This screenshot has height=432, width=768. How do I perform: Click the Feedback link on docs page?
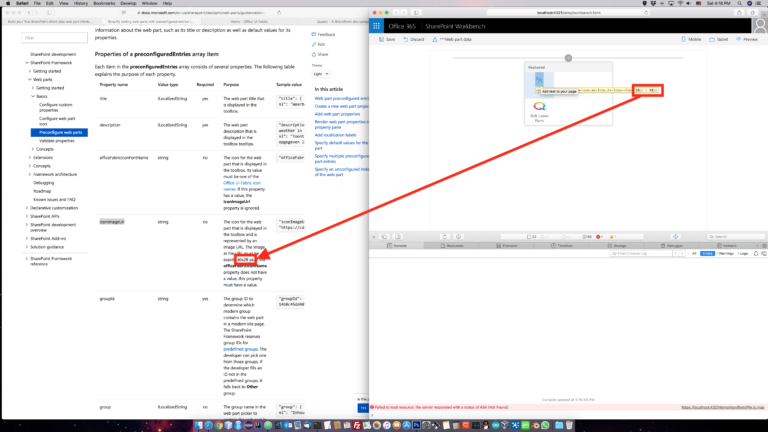click(x=323, y=34)
